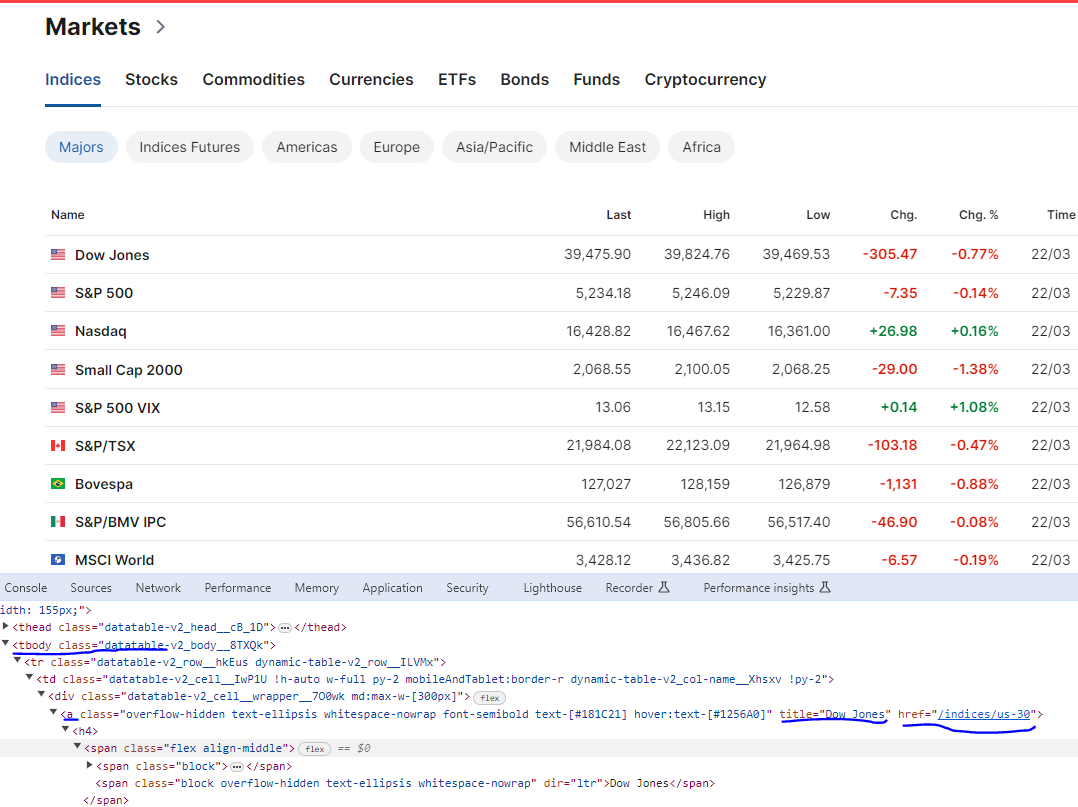Filter indices by Americas
Screen dimensions: 1078x807
pos(307,147)
